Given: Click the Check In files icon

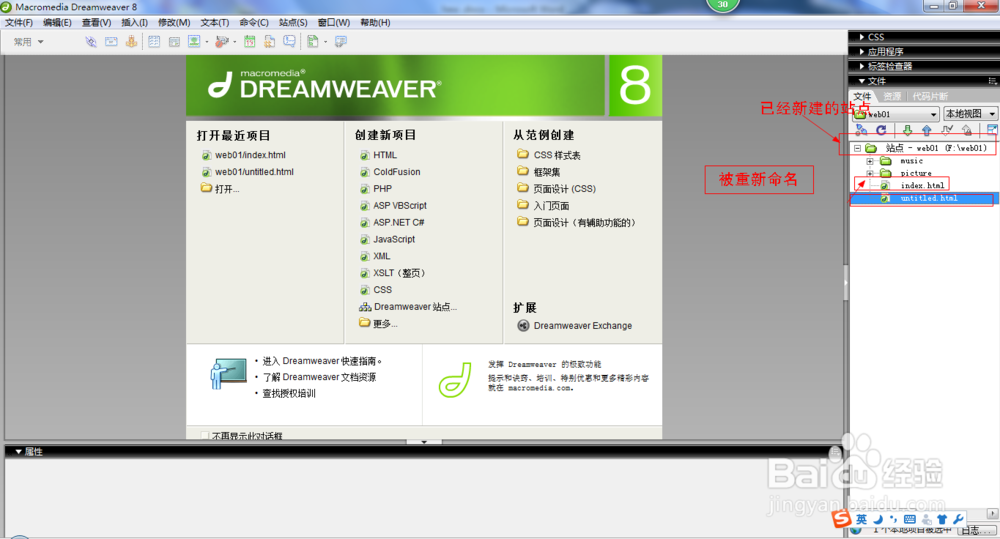Looking at the screenshot, I should click(x=967, y=130).
